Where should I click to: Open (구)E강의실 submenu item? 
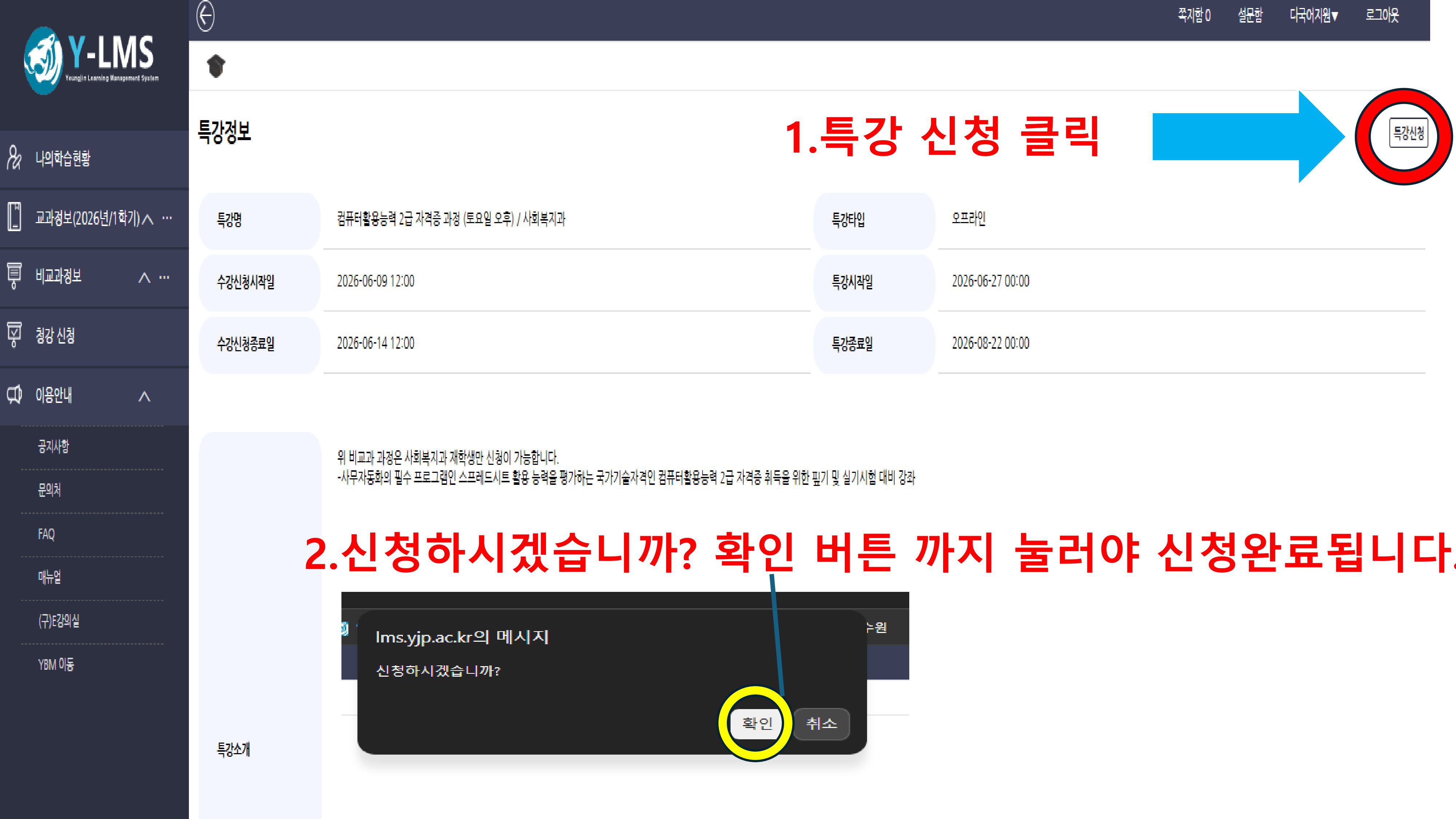[59, 621]
